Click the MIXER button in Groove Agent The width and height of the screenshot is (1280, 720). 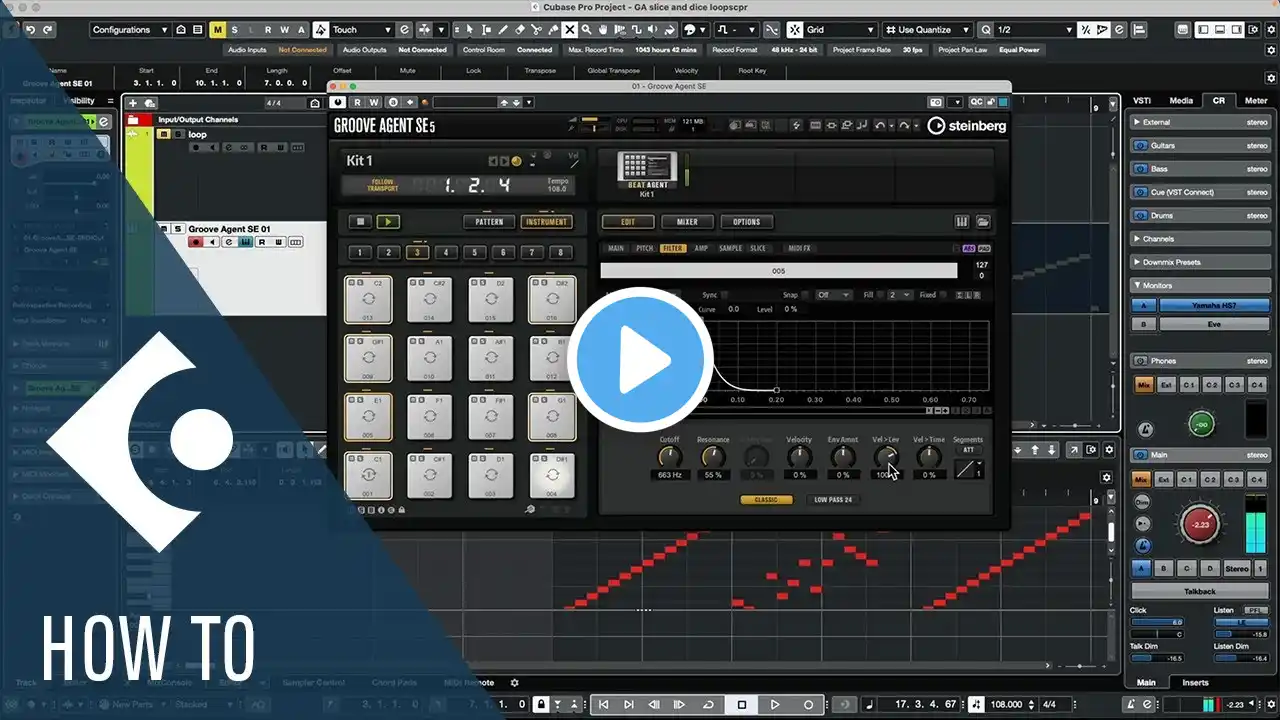point(687,222)
